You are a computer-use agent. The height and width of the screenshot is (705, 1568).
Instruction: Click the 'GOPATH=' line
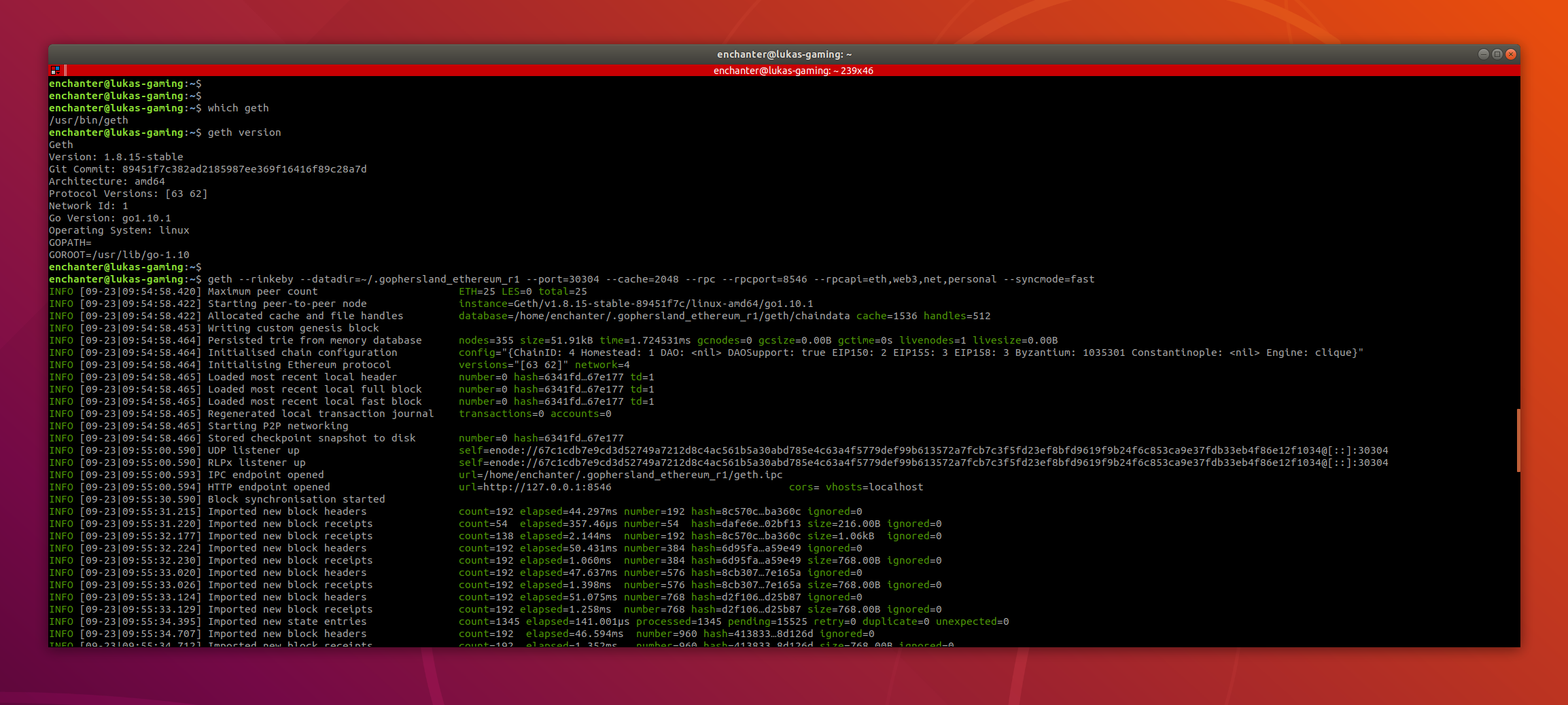pos(70,242)
